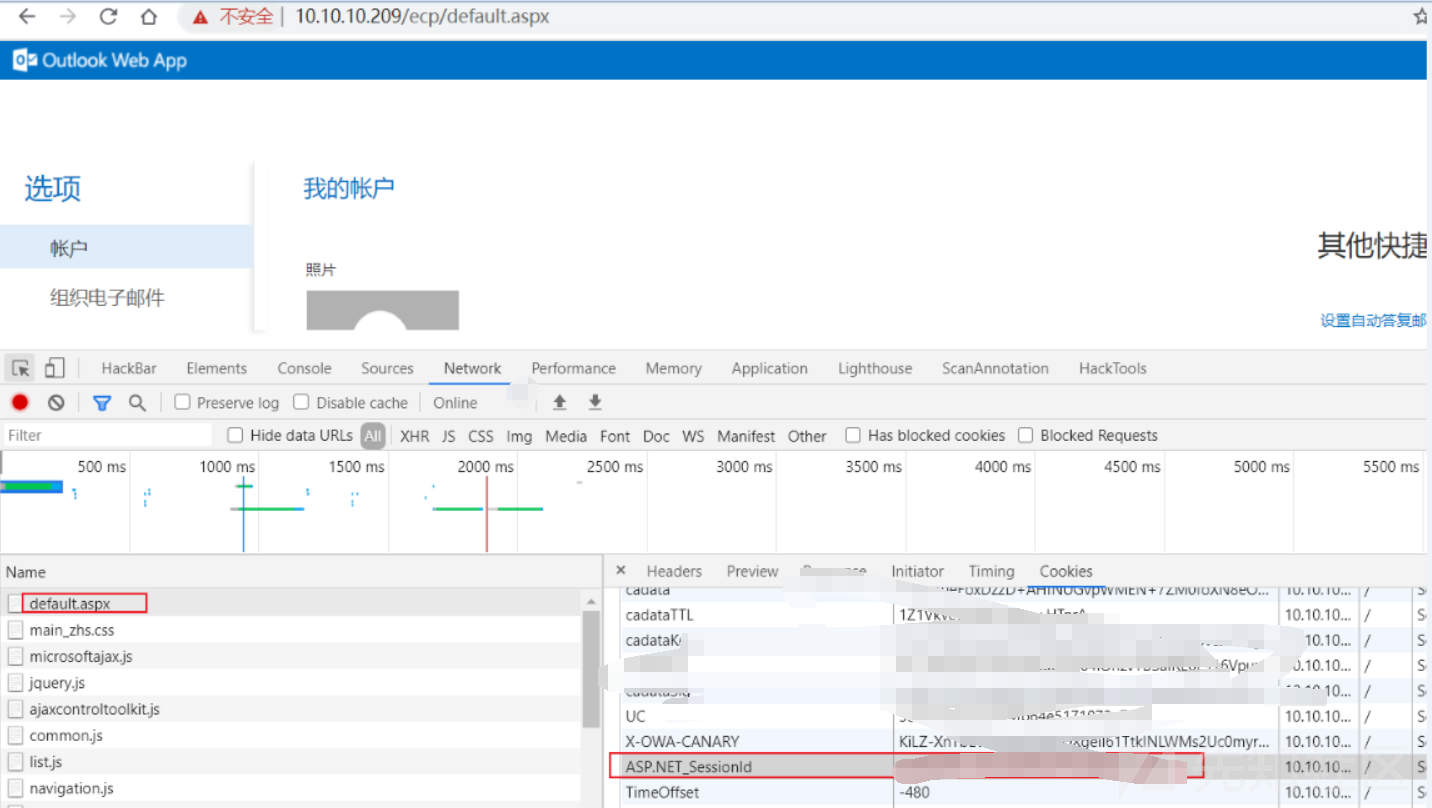Toggle the Hide data URLs checkbox

pos(235,435)
